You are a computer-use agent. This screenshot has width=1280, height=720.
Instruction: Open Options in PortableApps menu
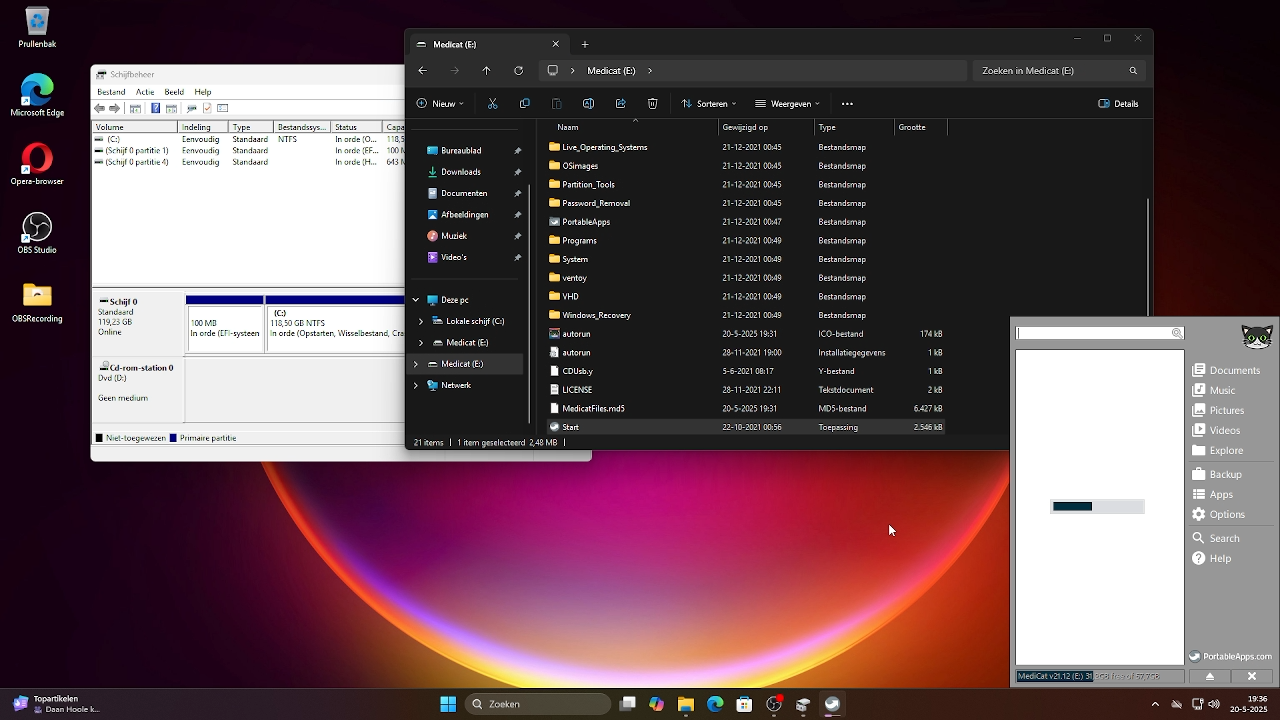[x=1218, y=514]
